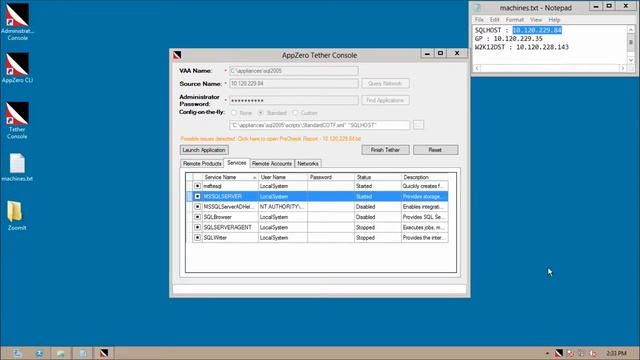Click the Notepad icon in machines.txt title bar
640x360 pixels.
pyautogui.click(x=477, y=7)
